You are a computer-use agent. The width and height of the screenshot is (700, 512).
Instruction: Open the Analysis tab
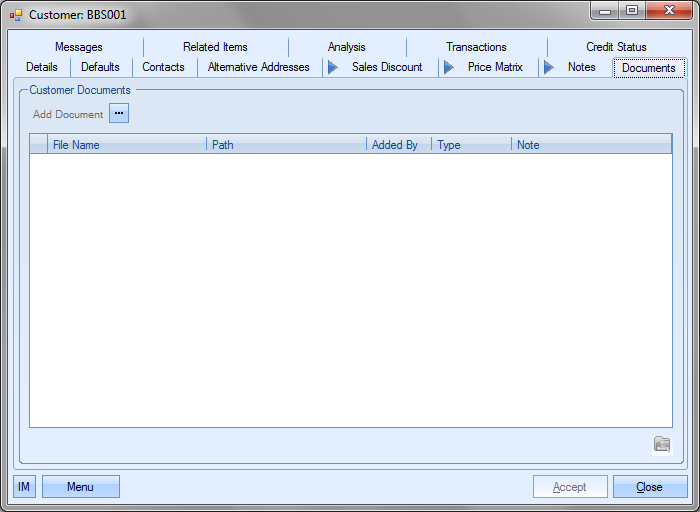347,47
